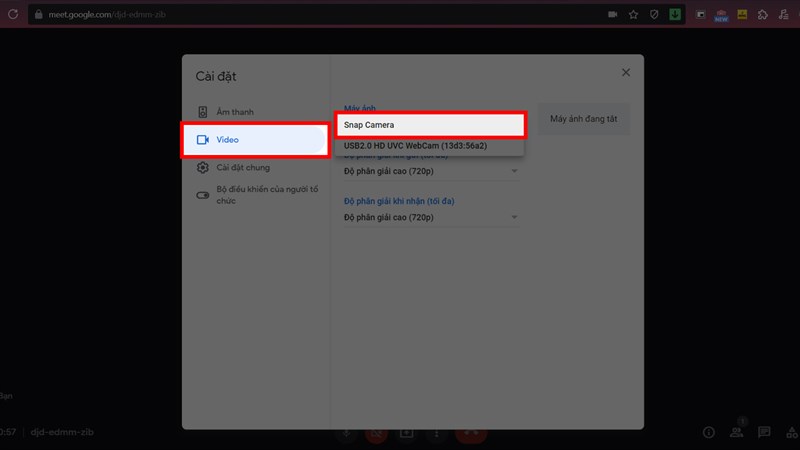Open the browser extensions puzzle icon
The image size is (800, 450).
[763, 15]
